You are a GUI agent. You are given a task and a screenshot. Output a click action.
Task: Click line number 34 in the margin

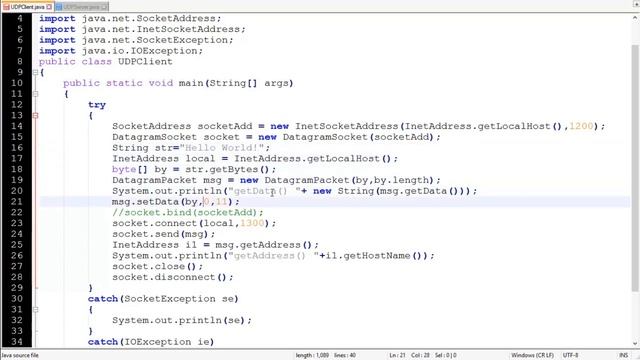(x=17, y=342)
